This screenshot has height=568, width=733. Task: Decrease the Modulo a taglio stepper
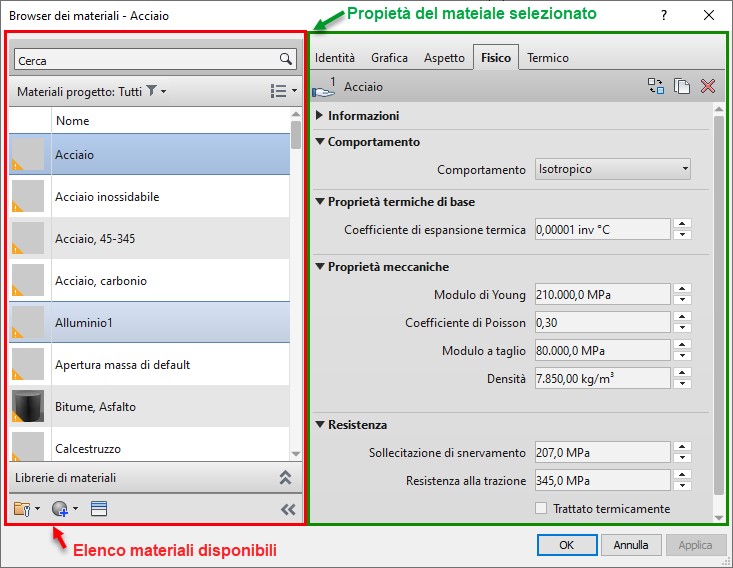[x=683, y=356]
